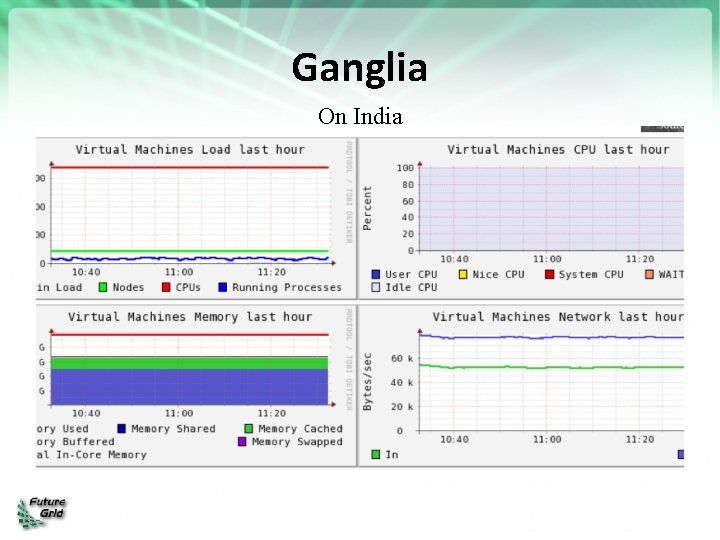Click the '10:40' time label on Network chart
Image resolution: width=720 pixels, height=540 pixels.
(454, 439)
